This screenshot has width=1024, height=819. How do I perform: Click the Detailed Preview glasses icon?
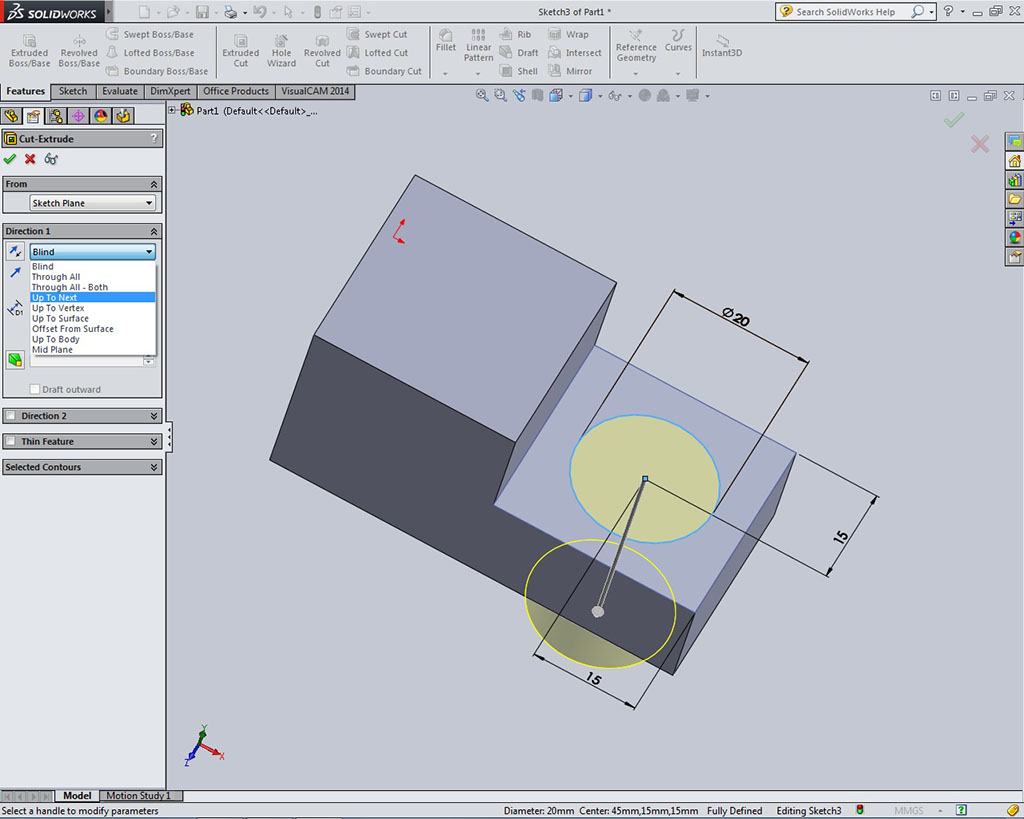(51, 159)
